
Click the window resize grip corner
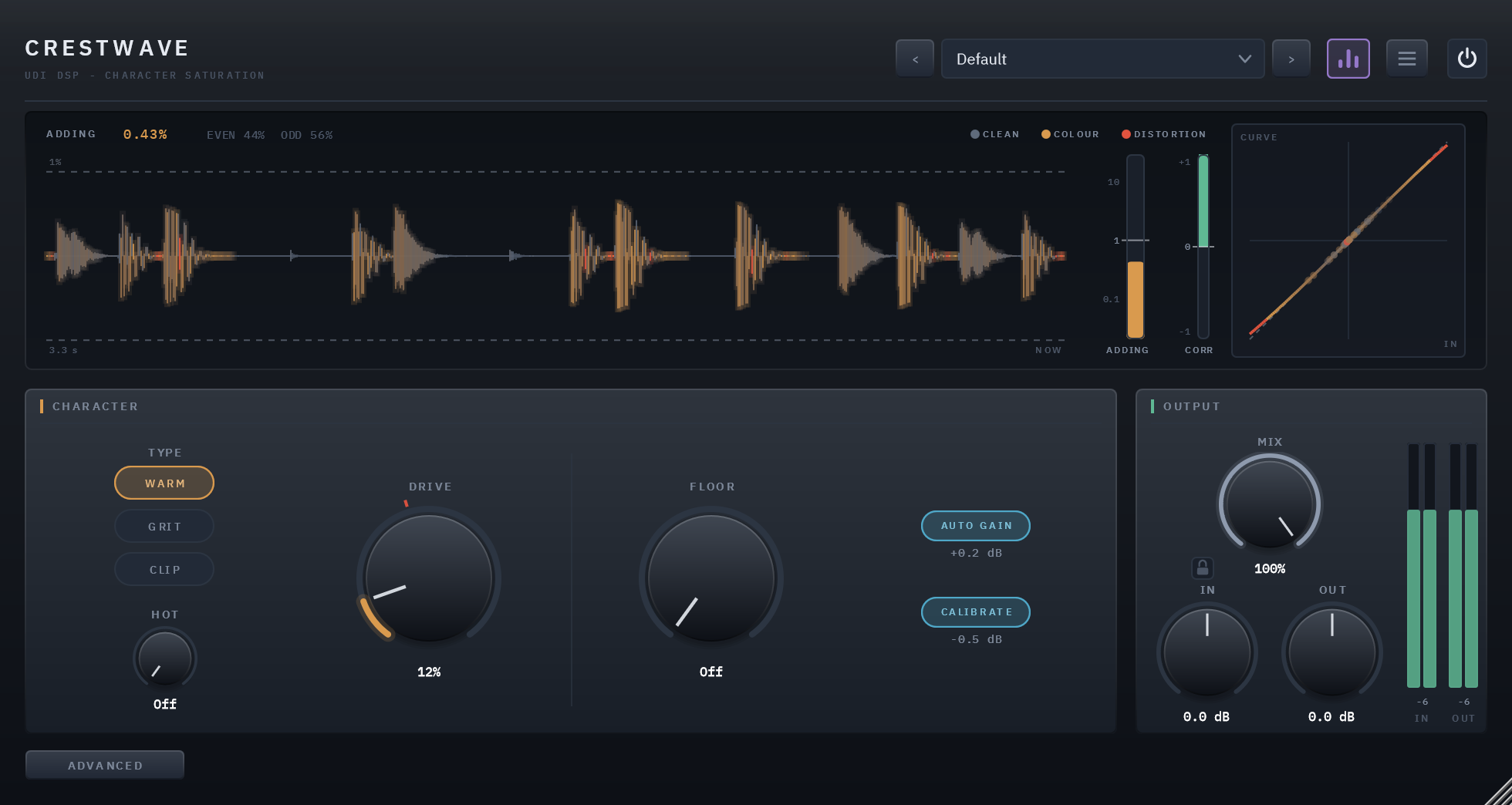point(1498,792)
